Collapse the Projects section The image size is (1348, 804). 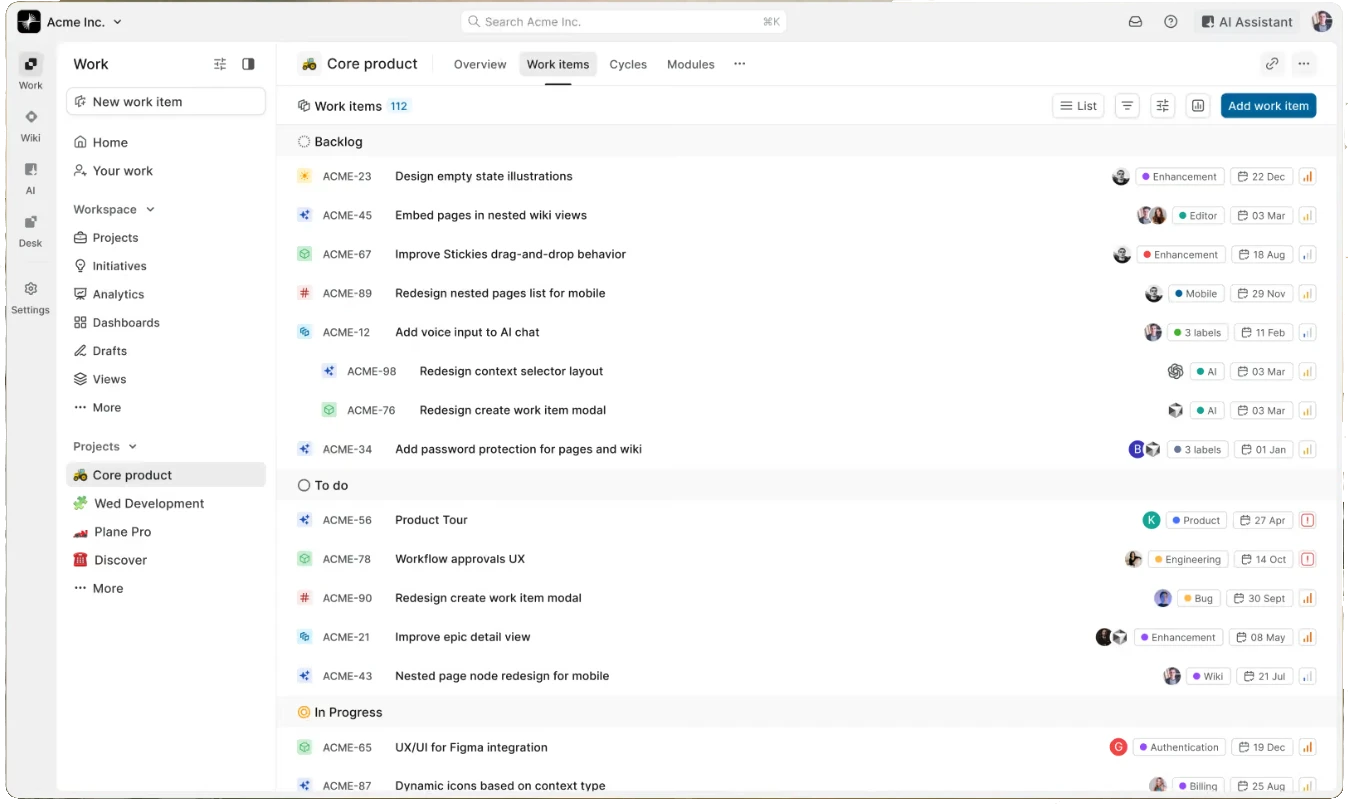(x=105, y=447)
